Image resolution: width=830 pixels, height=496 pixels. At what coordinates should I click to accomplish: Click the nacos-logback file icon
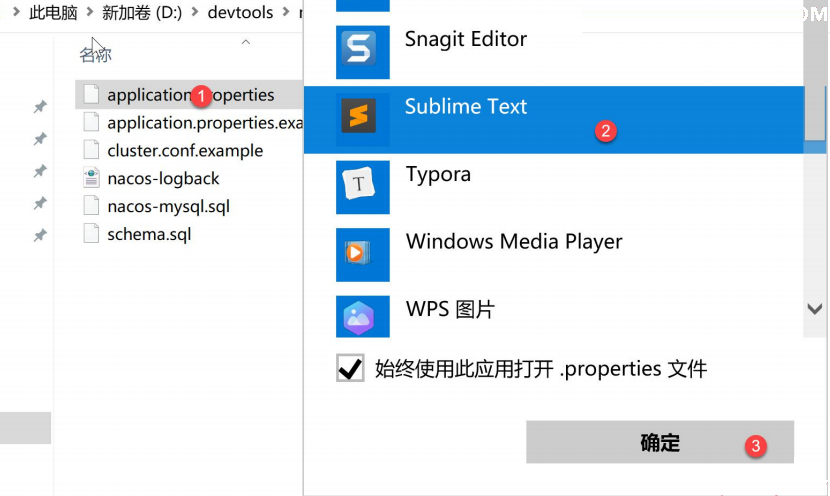[x=91, y=178]
